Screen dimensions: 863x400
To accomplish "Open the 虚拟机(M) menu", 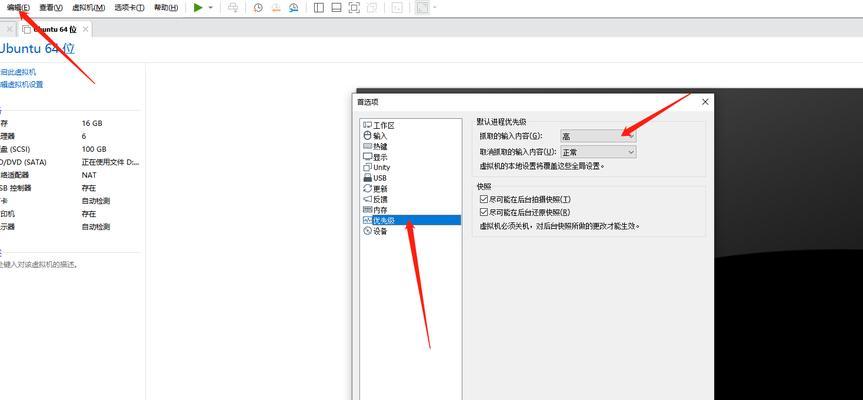I will [89, 8].
